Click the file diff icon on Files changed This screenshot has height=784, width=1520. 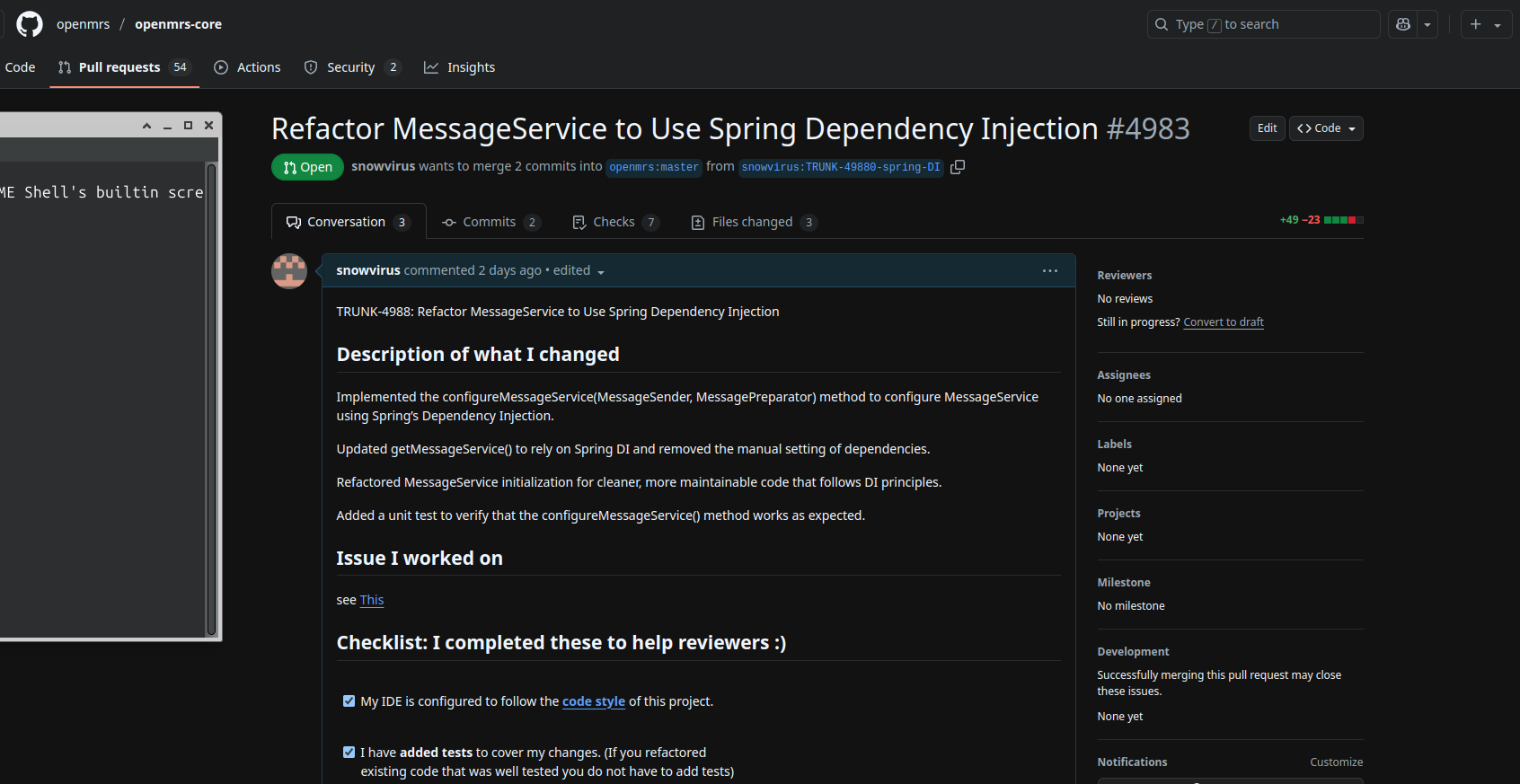698,222
